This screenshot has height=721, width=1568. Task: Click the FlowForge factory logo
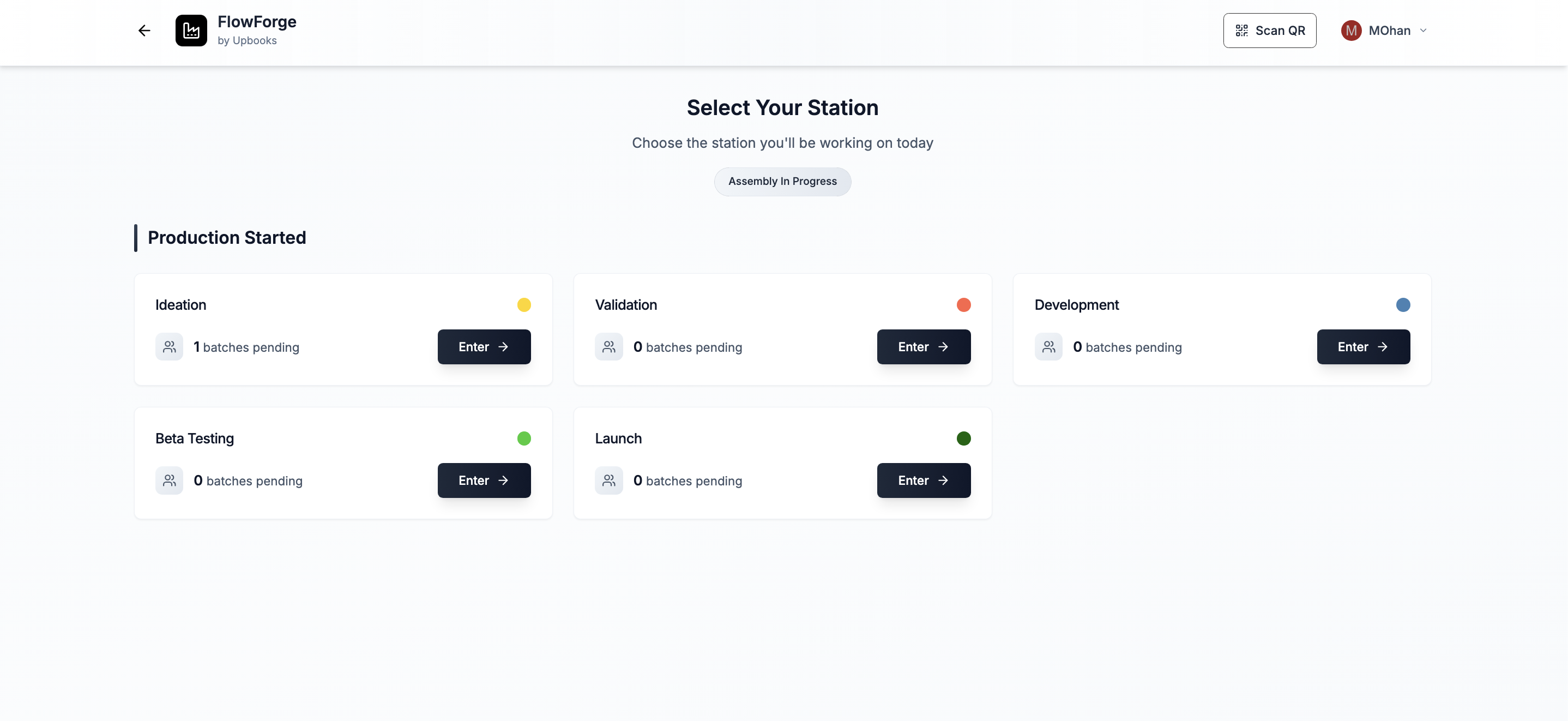pos(190,31)
